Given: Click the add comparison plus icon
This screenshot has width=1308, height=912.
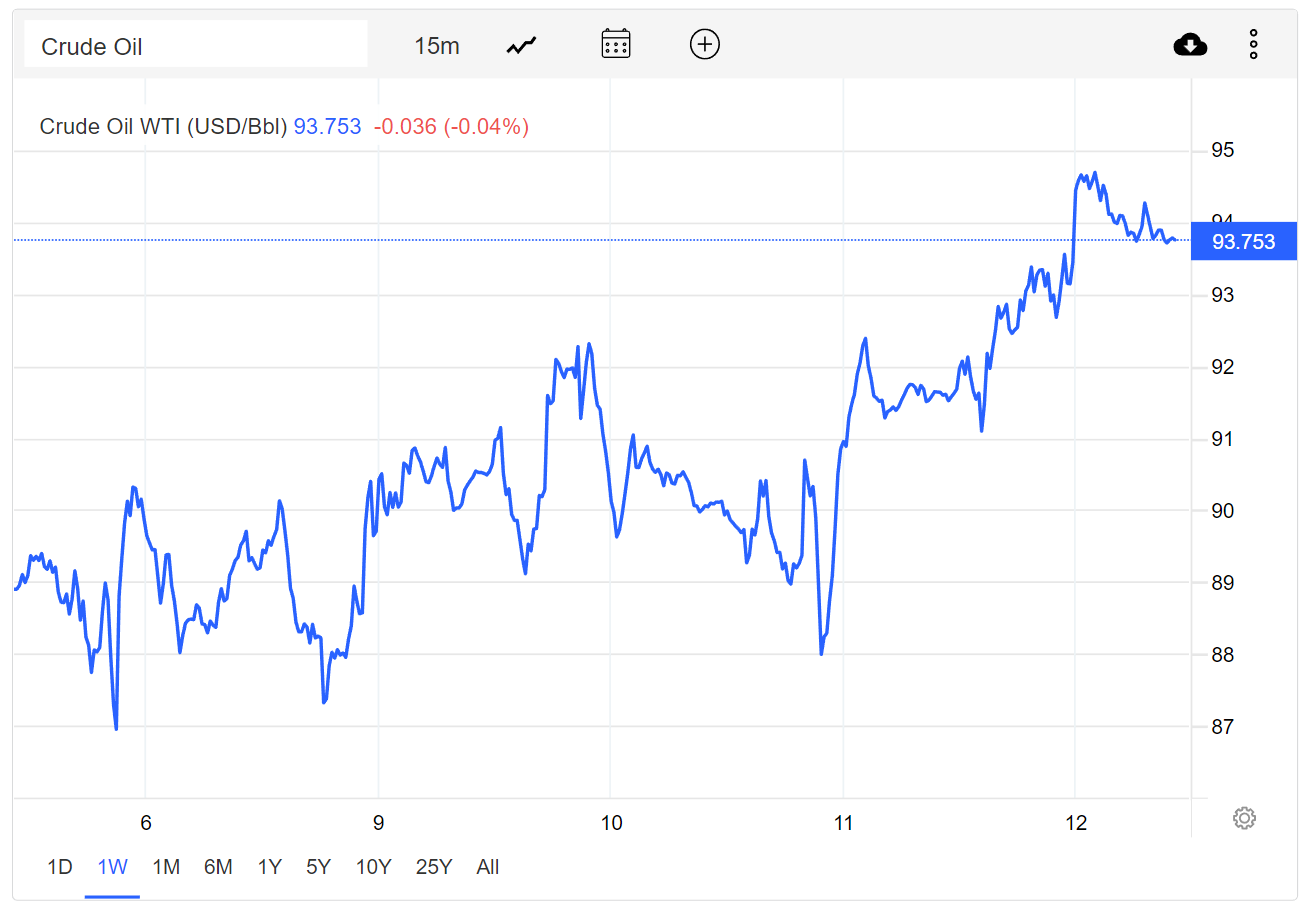Looking at the screenshot, I should click(705, 44).
